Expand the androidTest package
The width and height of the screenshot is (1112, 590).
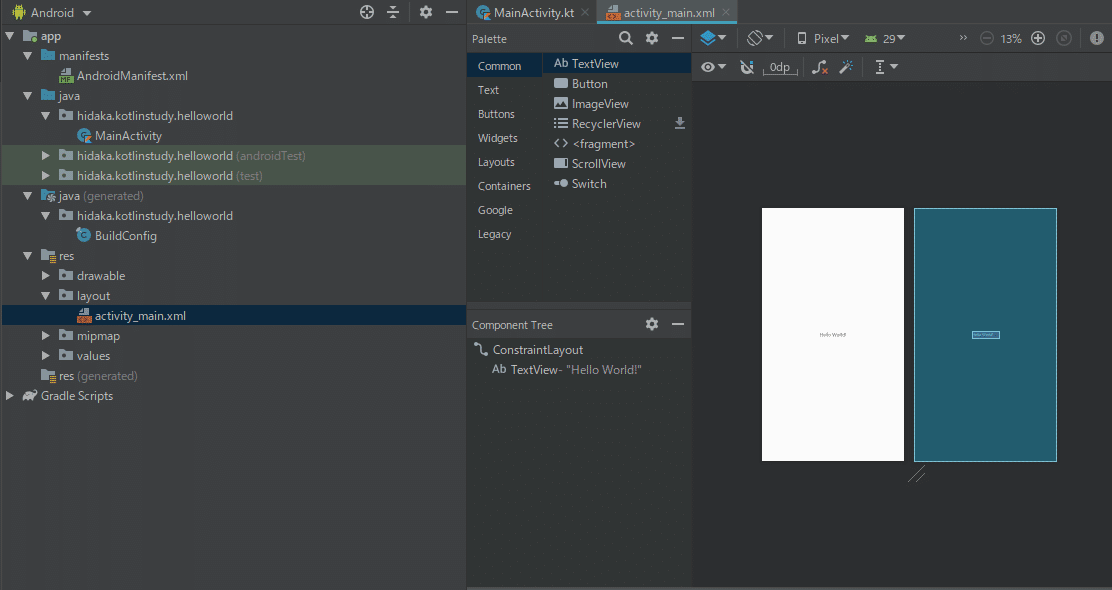pos(45,155)
